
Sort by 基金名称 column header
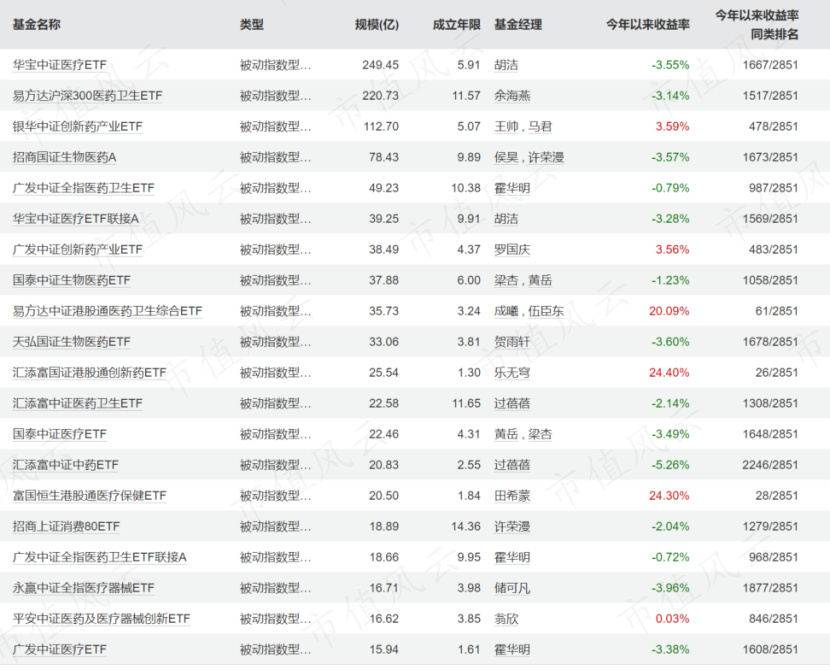tap(37, 24)
